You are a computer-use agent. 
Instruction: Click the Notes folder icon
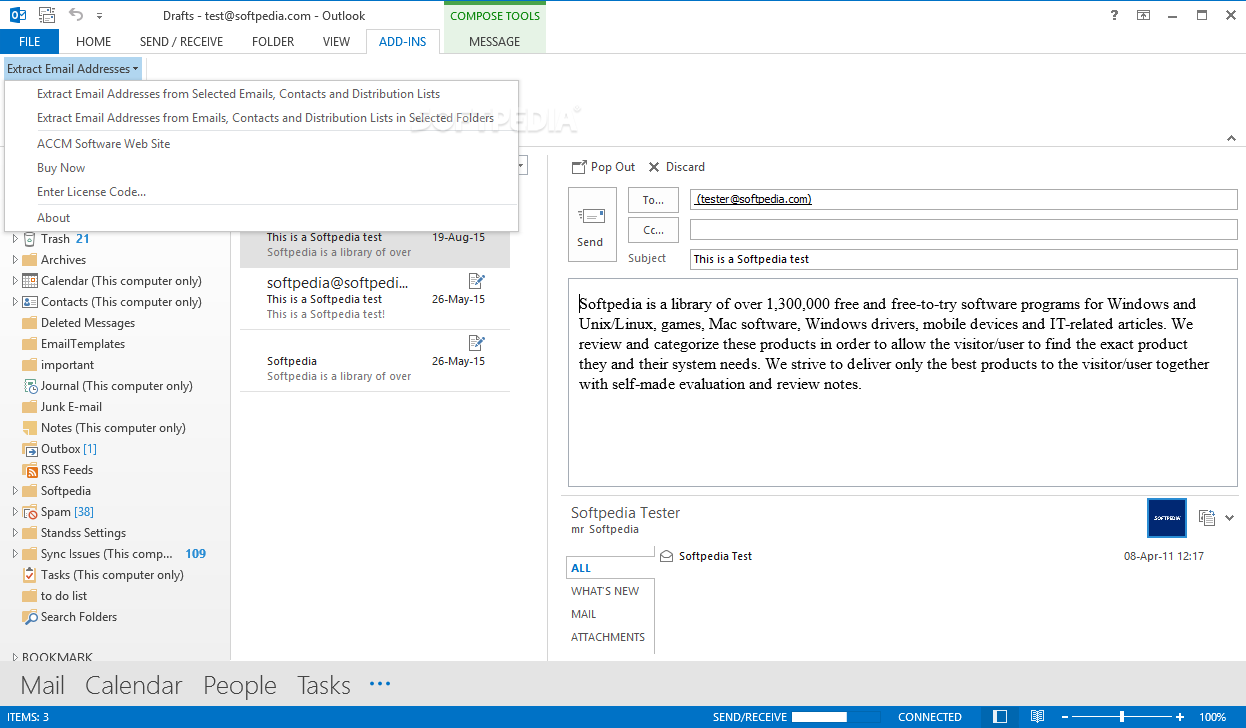(x=30, y=428)
